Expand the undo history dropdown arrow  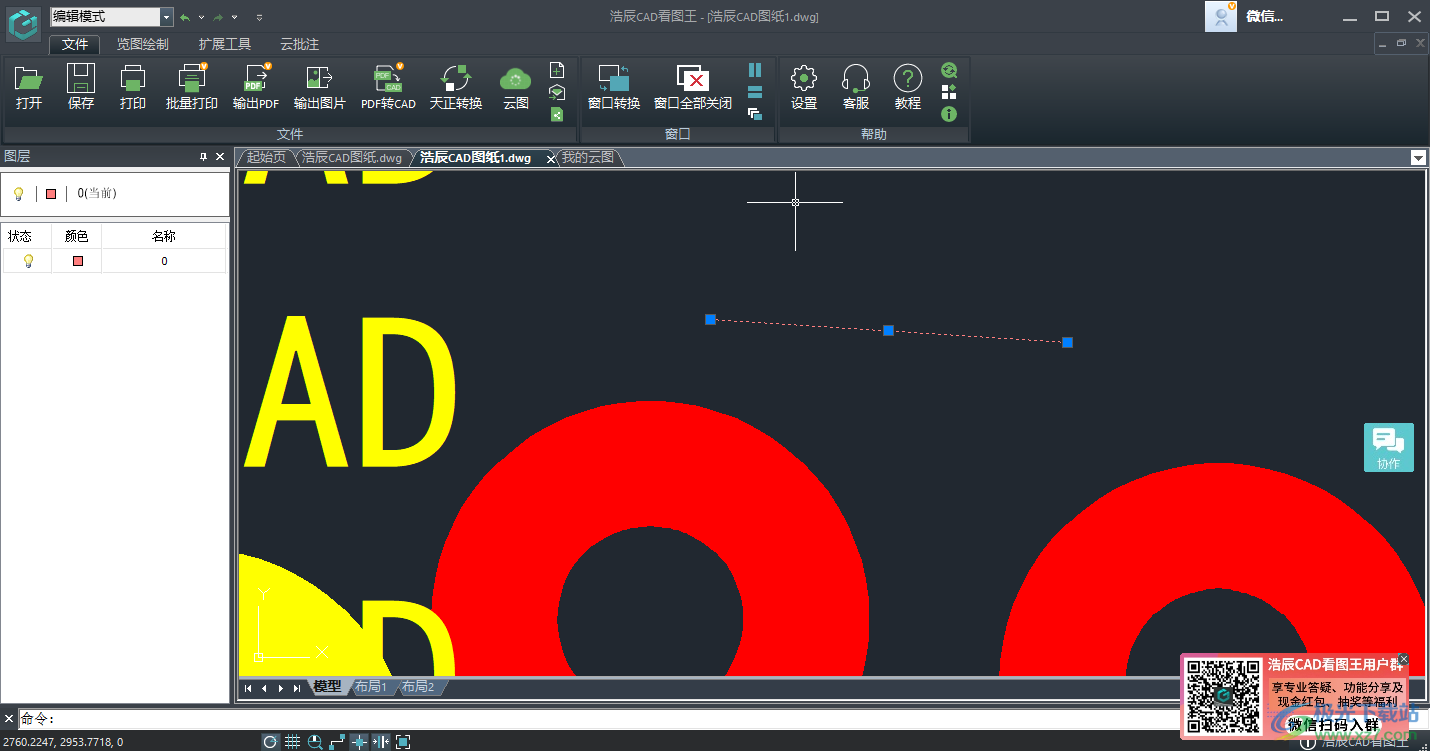coord(201,17)
